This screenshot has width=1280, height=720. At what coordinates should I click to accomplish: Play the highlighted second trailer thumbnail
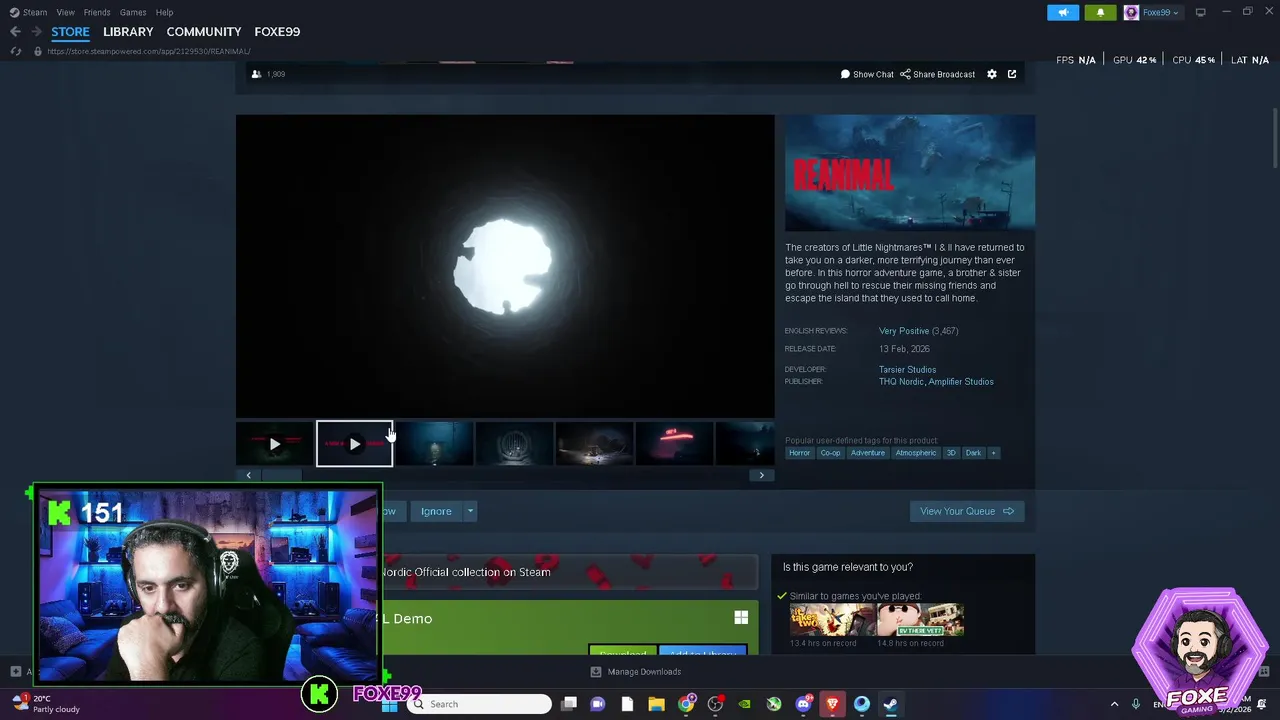pos(355,444)
